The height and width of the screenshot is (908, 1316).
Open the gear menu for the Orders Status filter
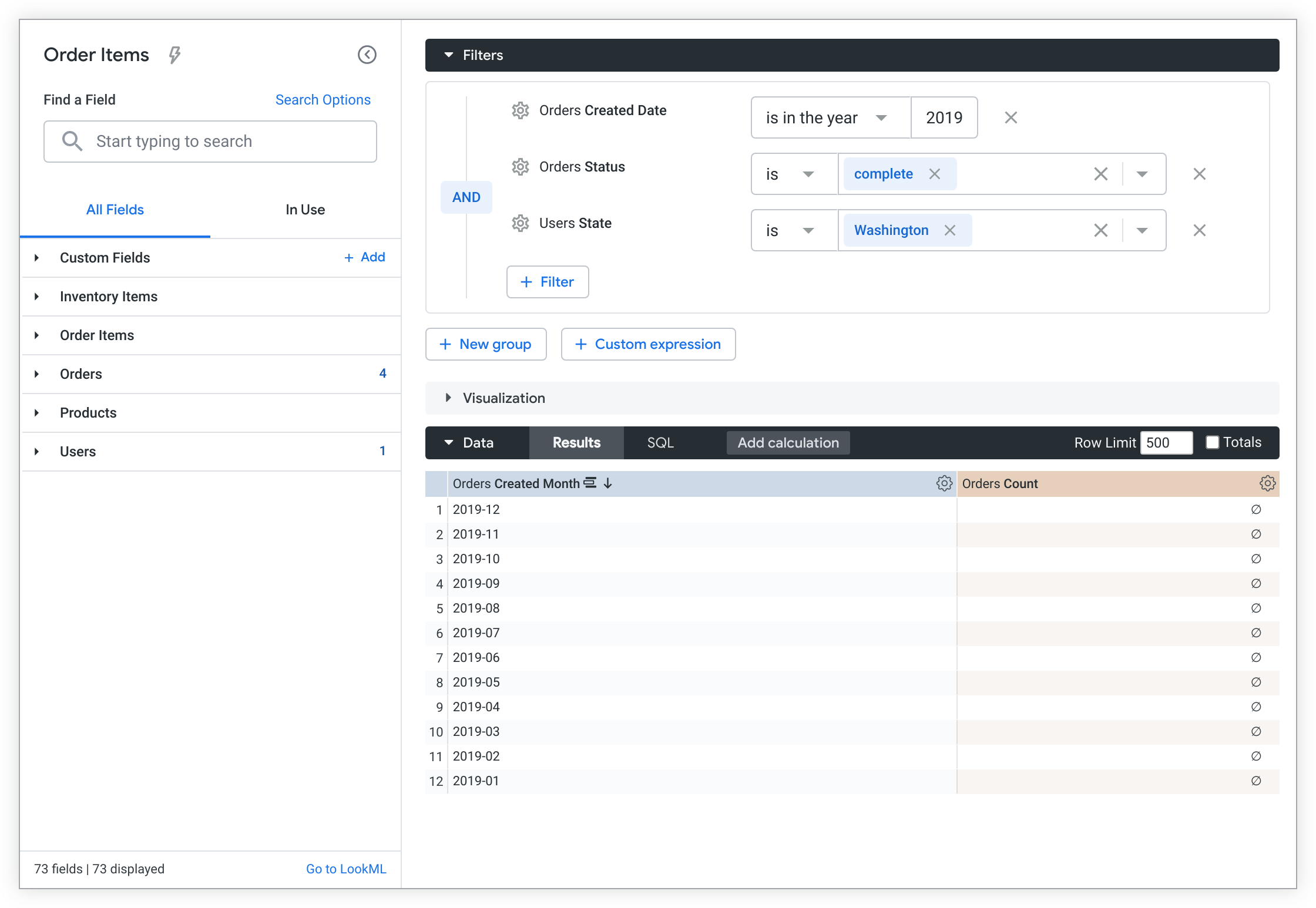(521, 167)
